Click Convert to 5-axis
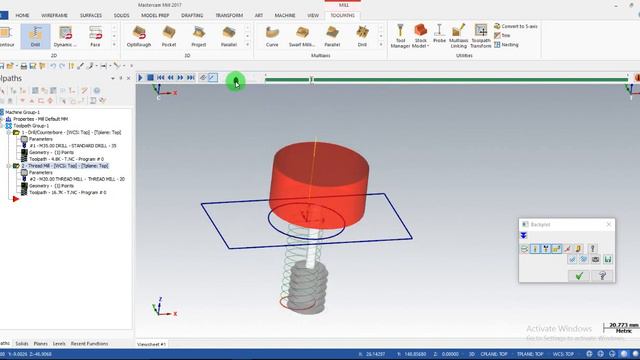 pos(516,26)
